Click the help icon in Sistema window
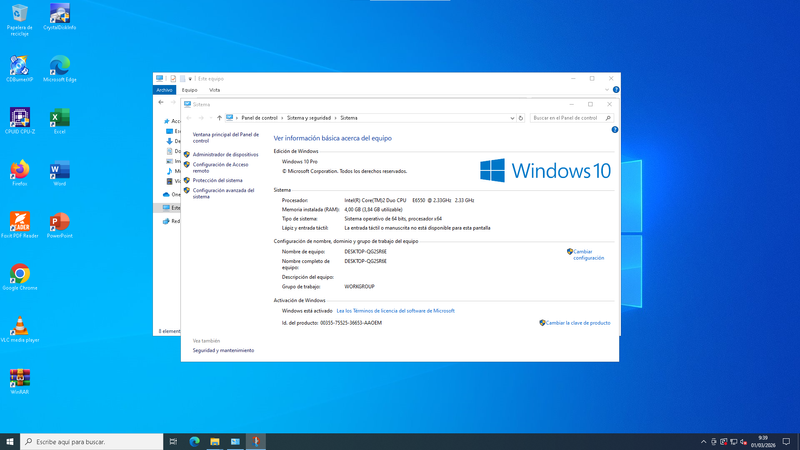800x450 pixels. (x=615, y=130)
